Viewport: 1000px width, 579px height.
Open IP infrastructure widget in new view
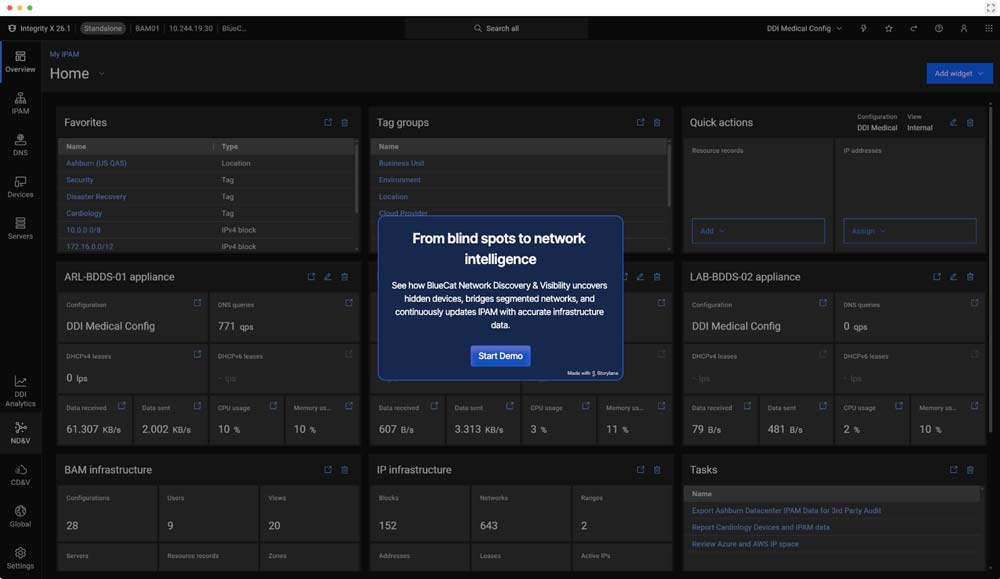[x=640, y=470]
